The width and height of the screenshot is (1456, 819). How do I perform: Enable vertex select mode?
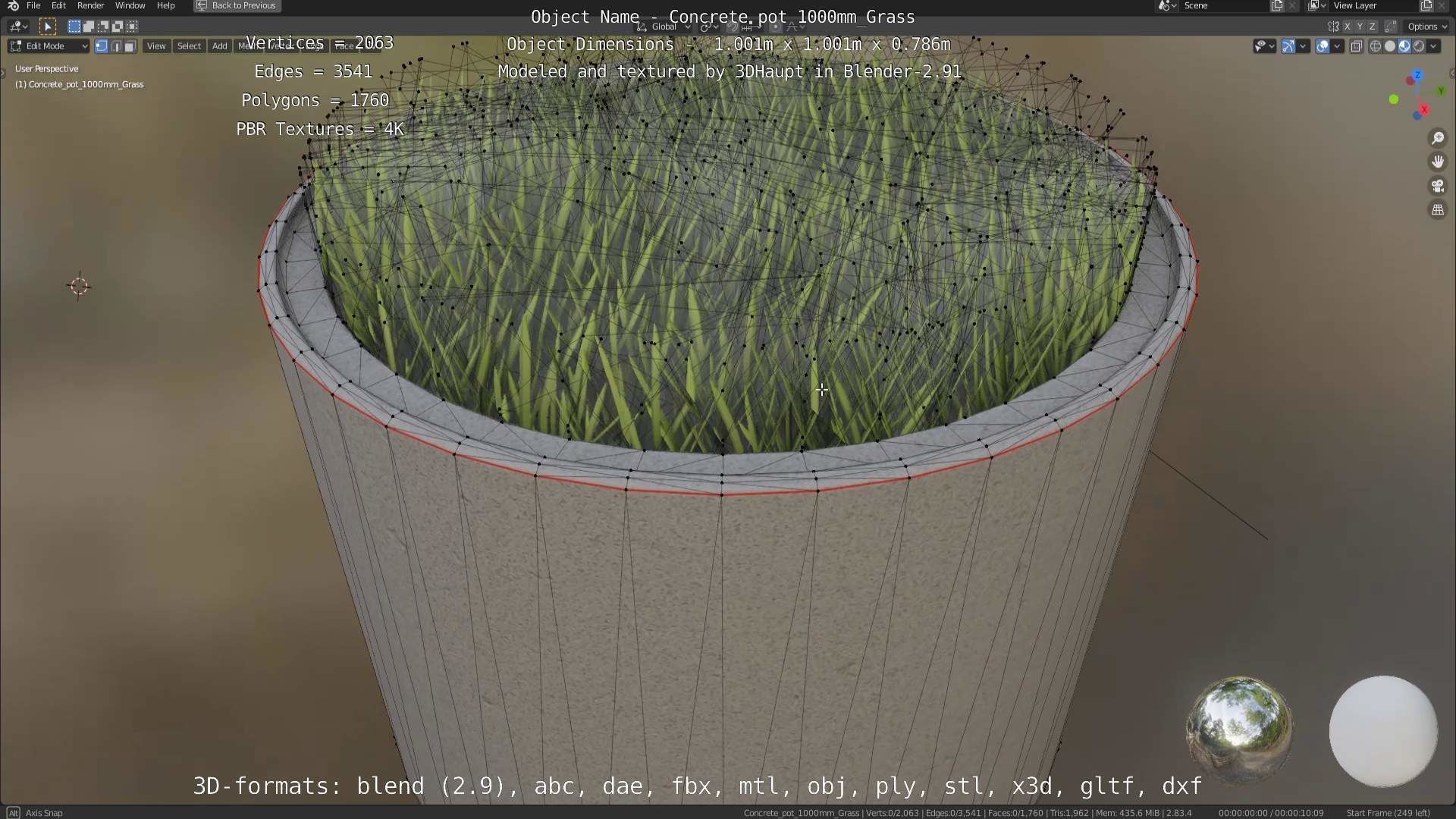pos(102,46)
